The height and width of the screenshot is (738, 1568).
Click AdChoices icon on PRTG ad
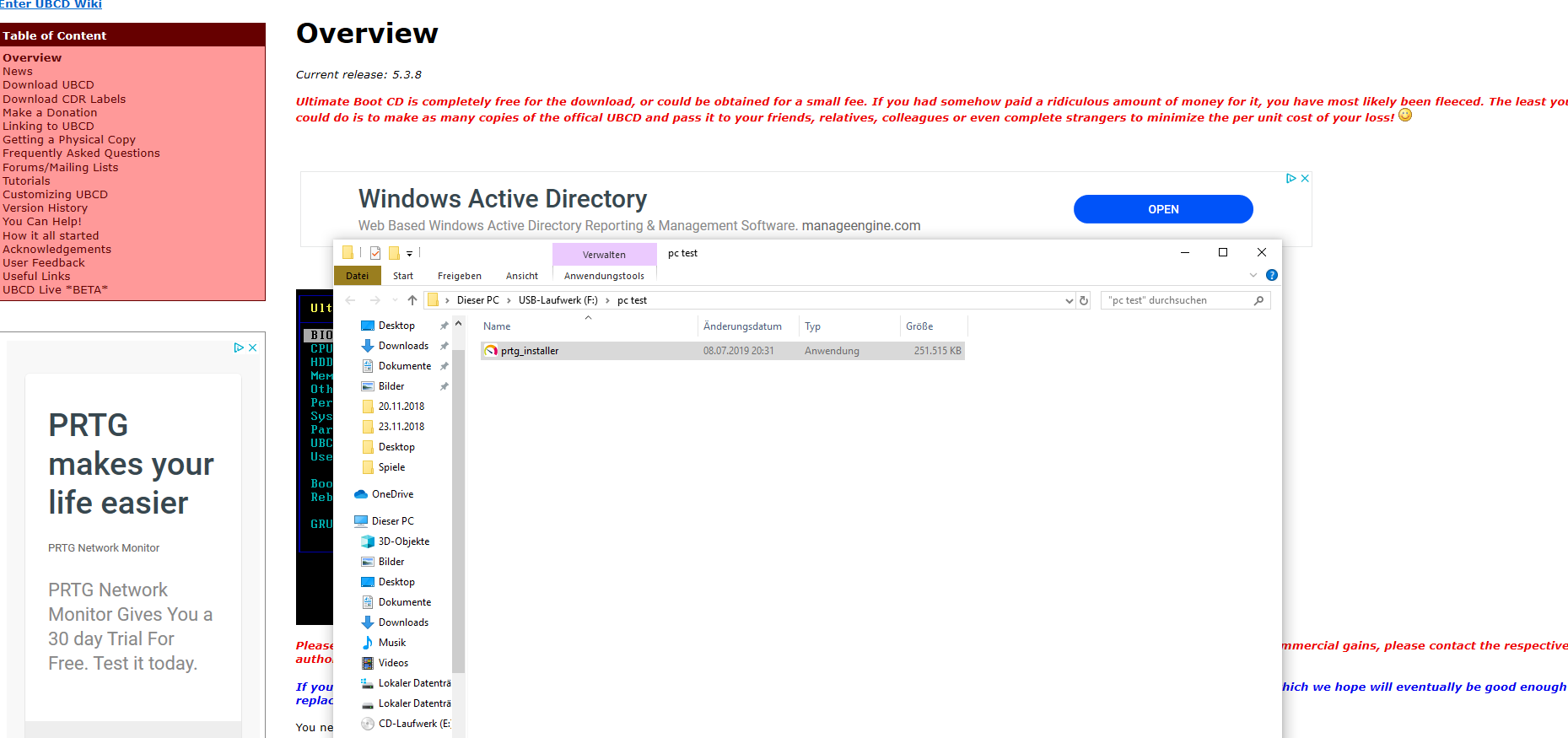(239, 347)
